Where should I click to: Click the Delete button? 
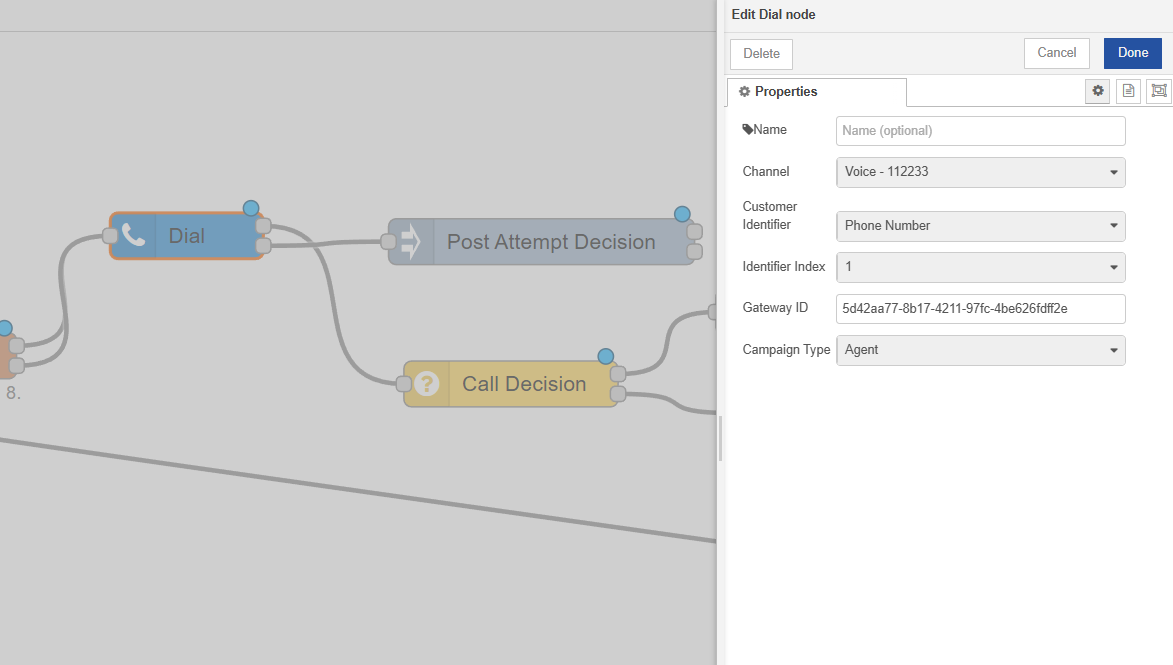coord(761,54)
